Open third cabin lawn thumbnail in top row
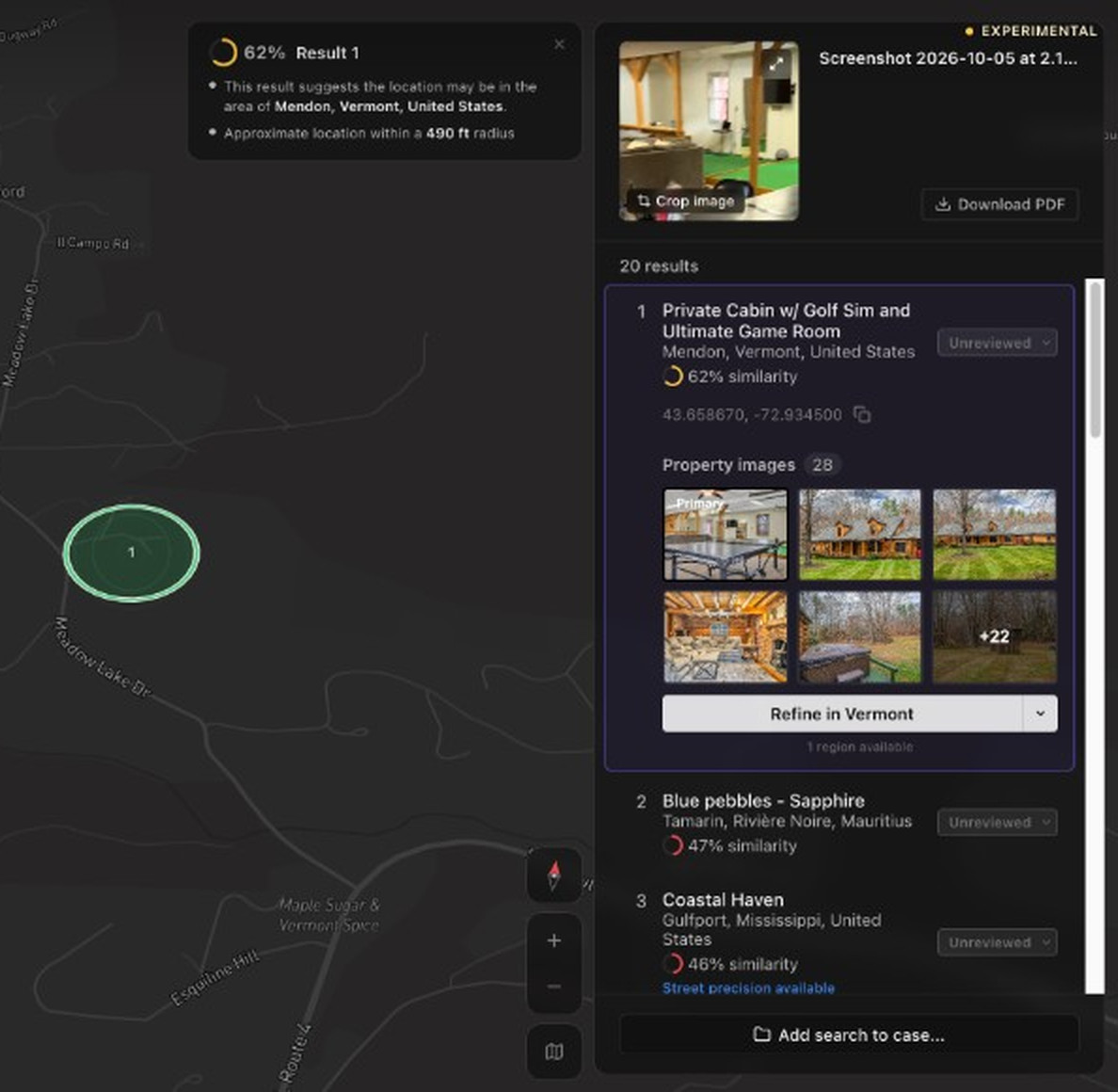The image size is (1118, 1092). point(995,534)
